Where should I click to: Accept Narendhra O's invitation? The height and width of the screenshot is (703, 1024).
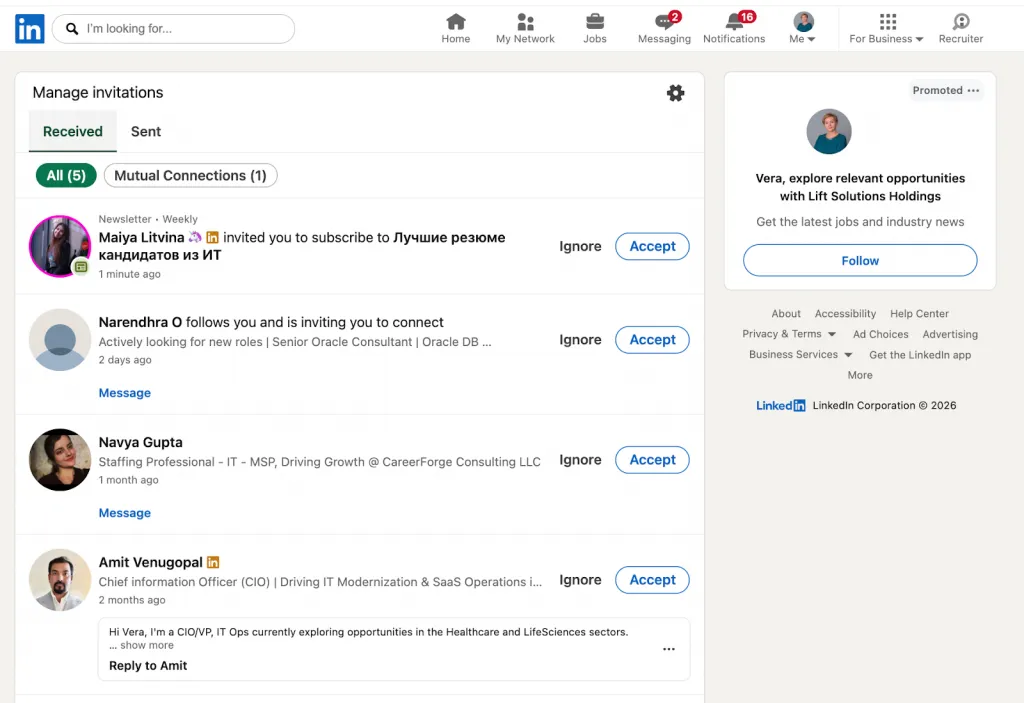coord(652,340)
